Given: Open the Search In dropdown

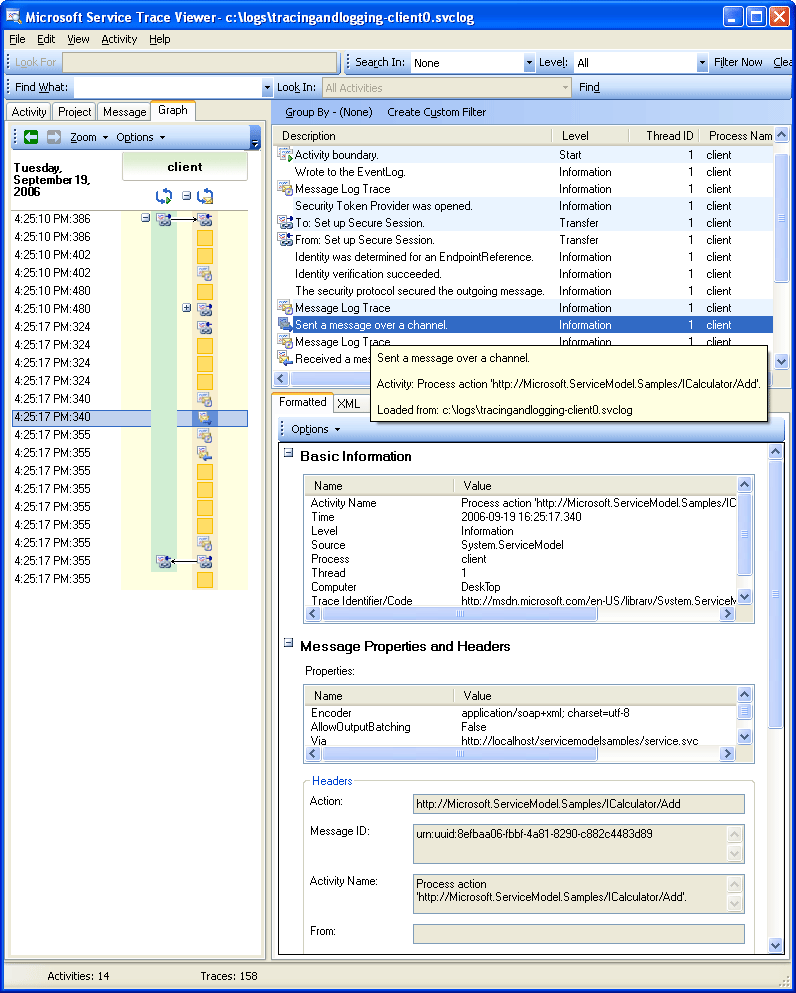Looking at the screenshot, I should tap(529, 63).
